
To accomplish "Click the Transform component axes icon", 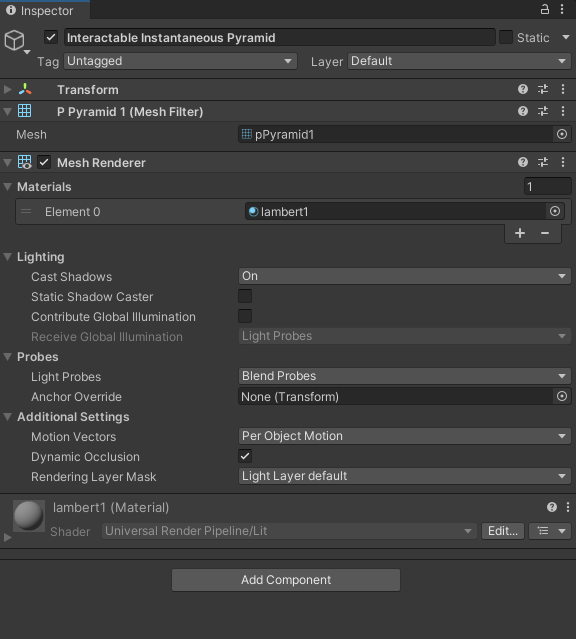I will click(25, 89).
